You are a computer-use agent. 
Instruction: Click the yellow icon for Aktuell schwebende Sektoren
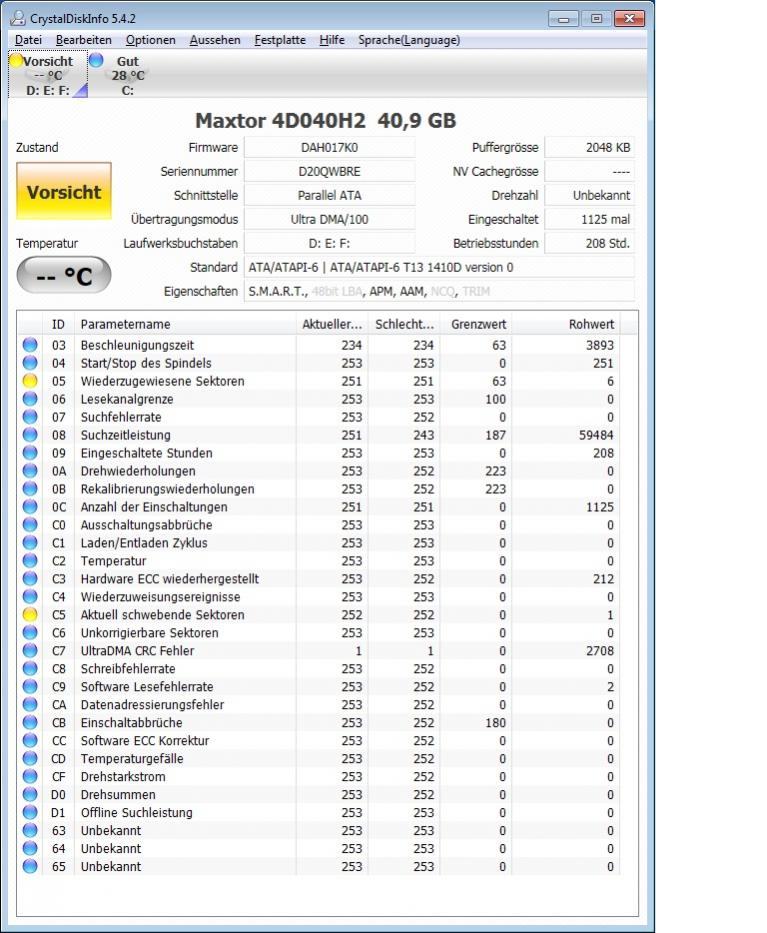pyautogui.click(x=30, y=614)
